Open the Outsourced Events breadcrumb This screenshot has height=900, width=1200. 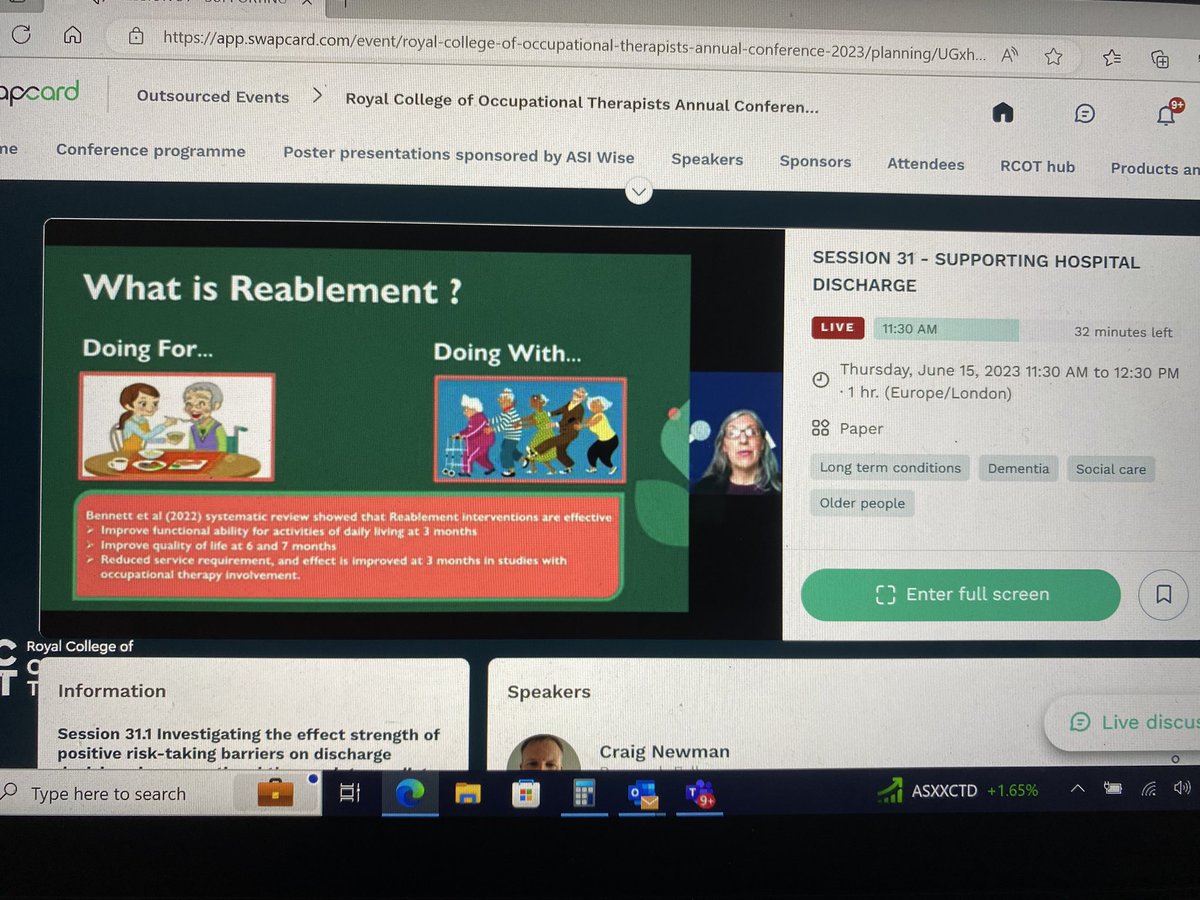click(x=213, y=97)
